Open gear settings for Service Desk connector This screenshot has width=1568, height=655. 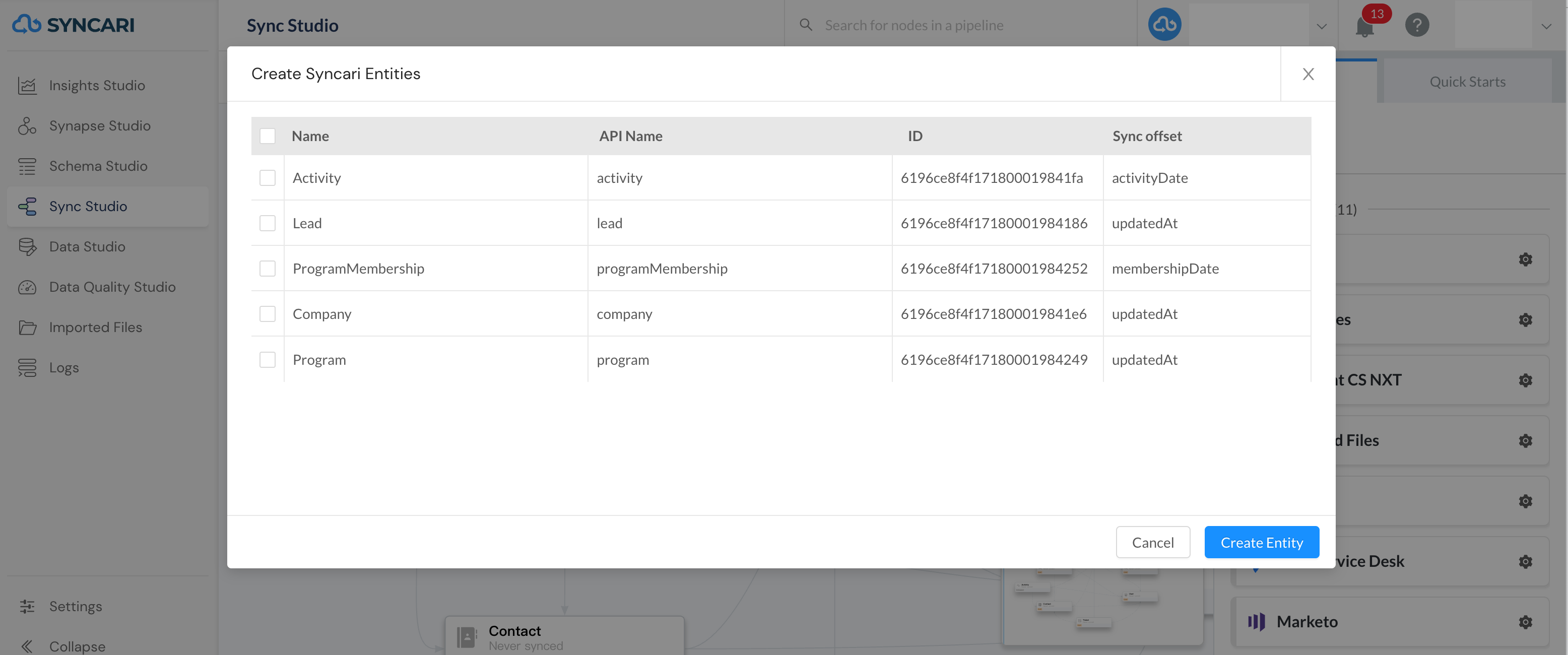pyautogui.click(x=1525, y=561)
